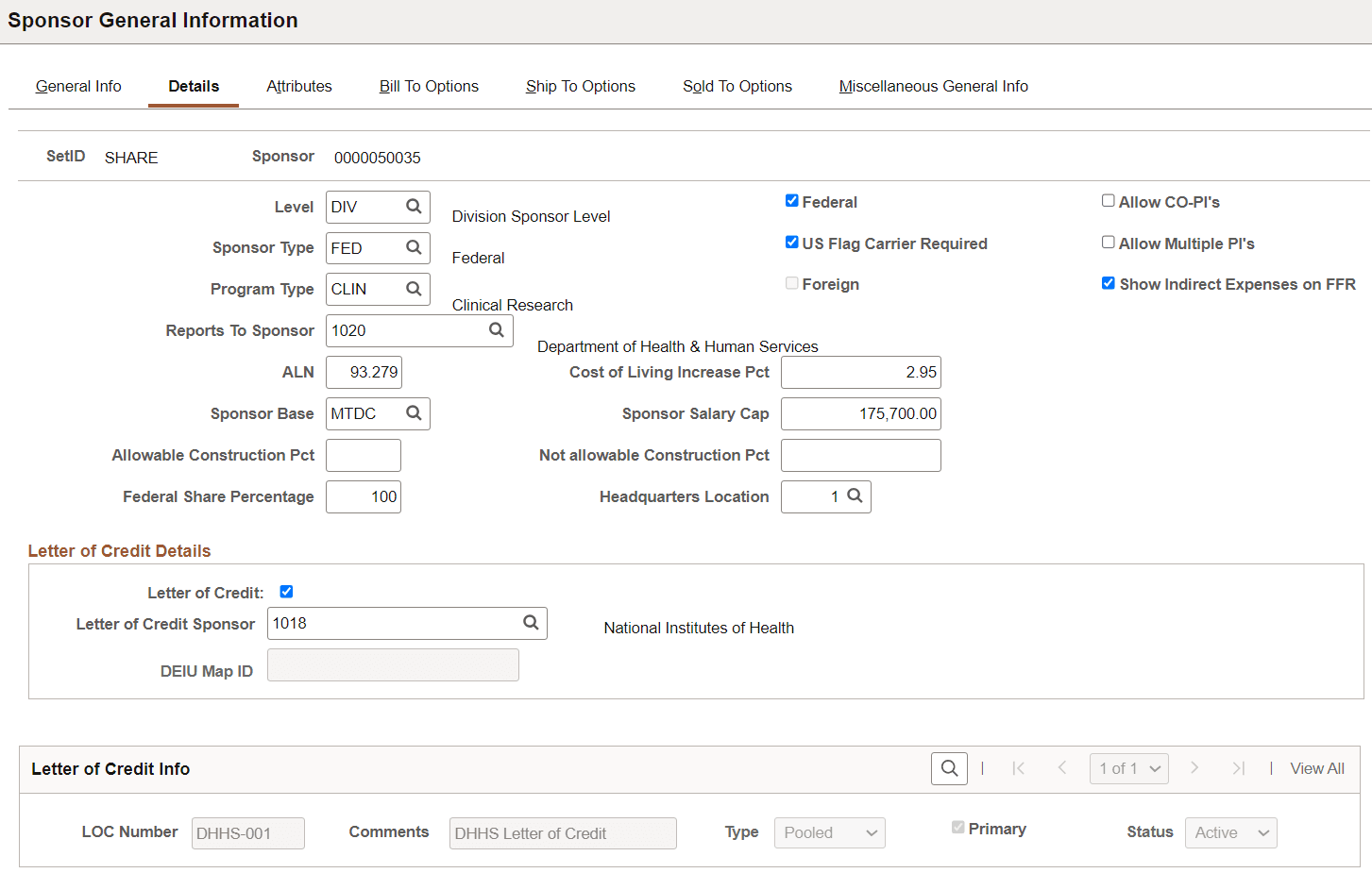
Task: Open Letter of Credit Sponsor lookup
Action: point(531,623)
